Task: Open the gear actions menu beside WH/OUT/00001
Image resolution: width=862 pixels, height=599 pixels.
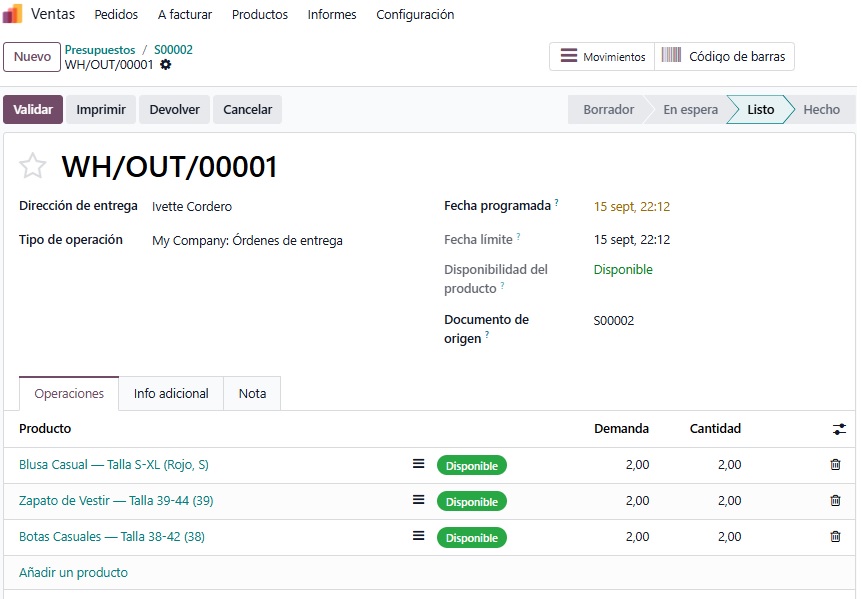Action: (x=165, y=65)
